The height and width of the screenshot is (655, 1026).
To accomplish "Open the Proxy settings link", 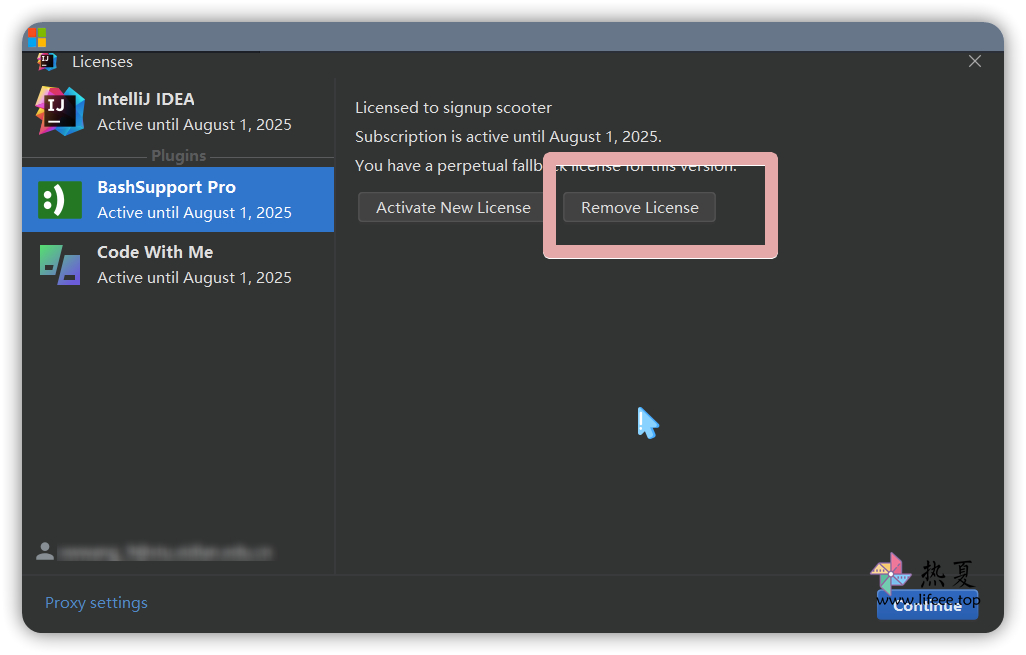I will tap(96, 603).
